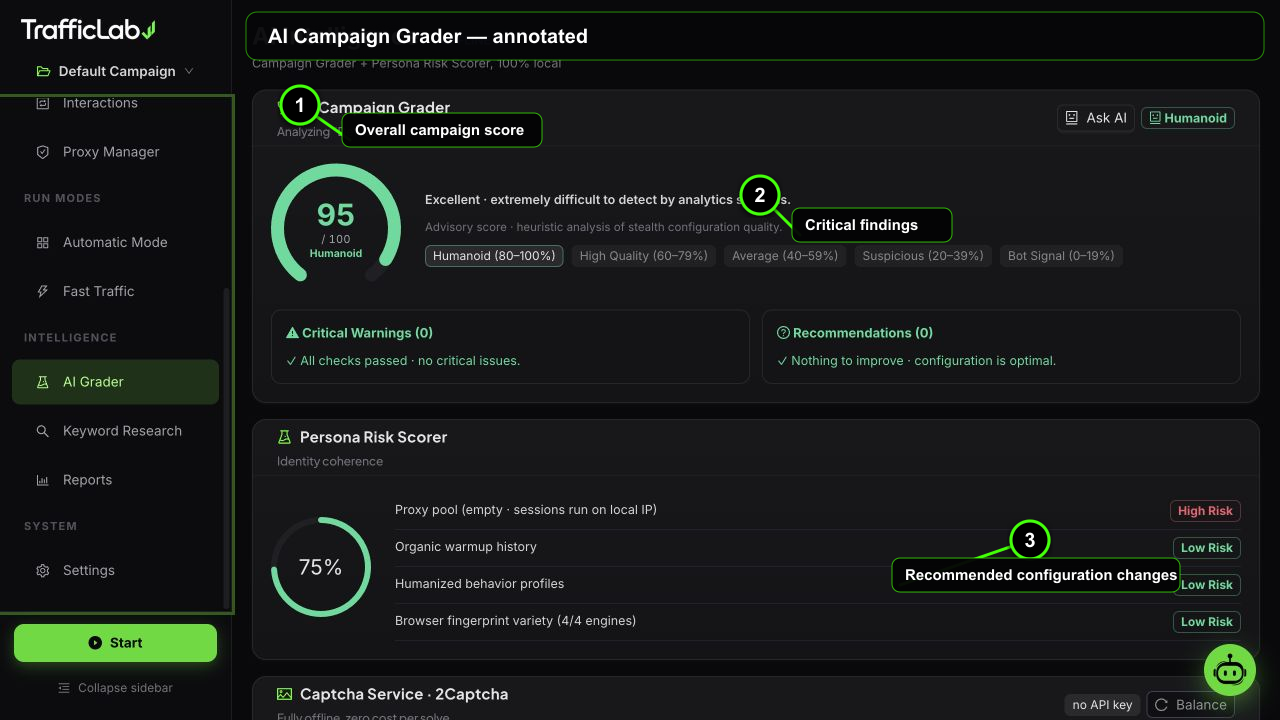
Task: Click the Recommendations question mark icon
Action: tap(783, 333)
